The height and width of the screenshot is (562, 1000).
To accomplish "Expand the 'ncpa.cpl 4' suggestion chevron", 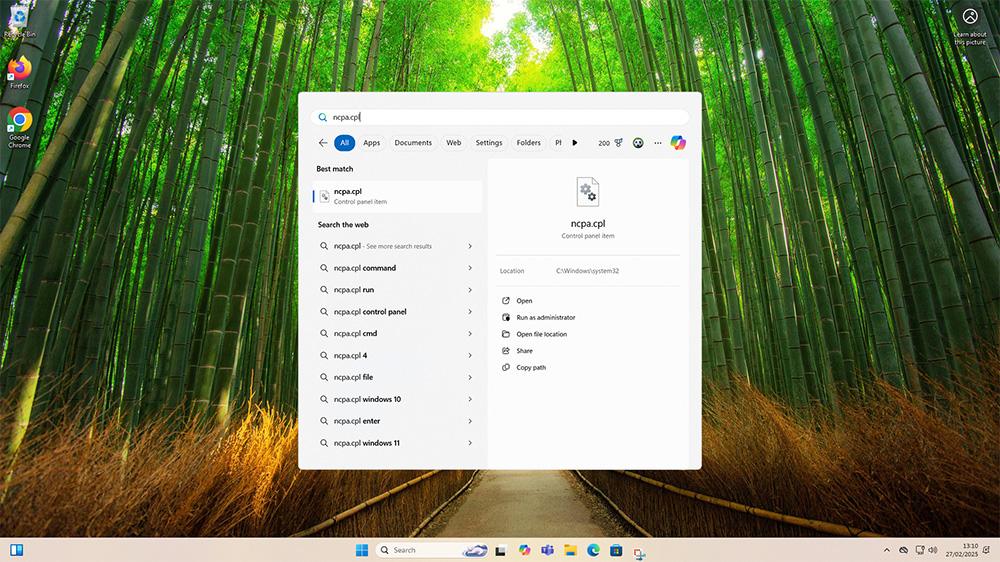I will point(470,355).
